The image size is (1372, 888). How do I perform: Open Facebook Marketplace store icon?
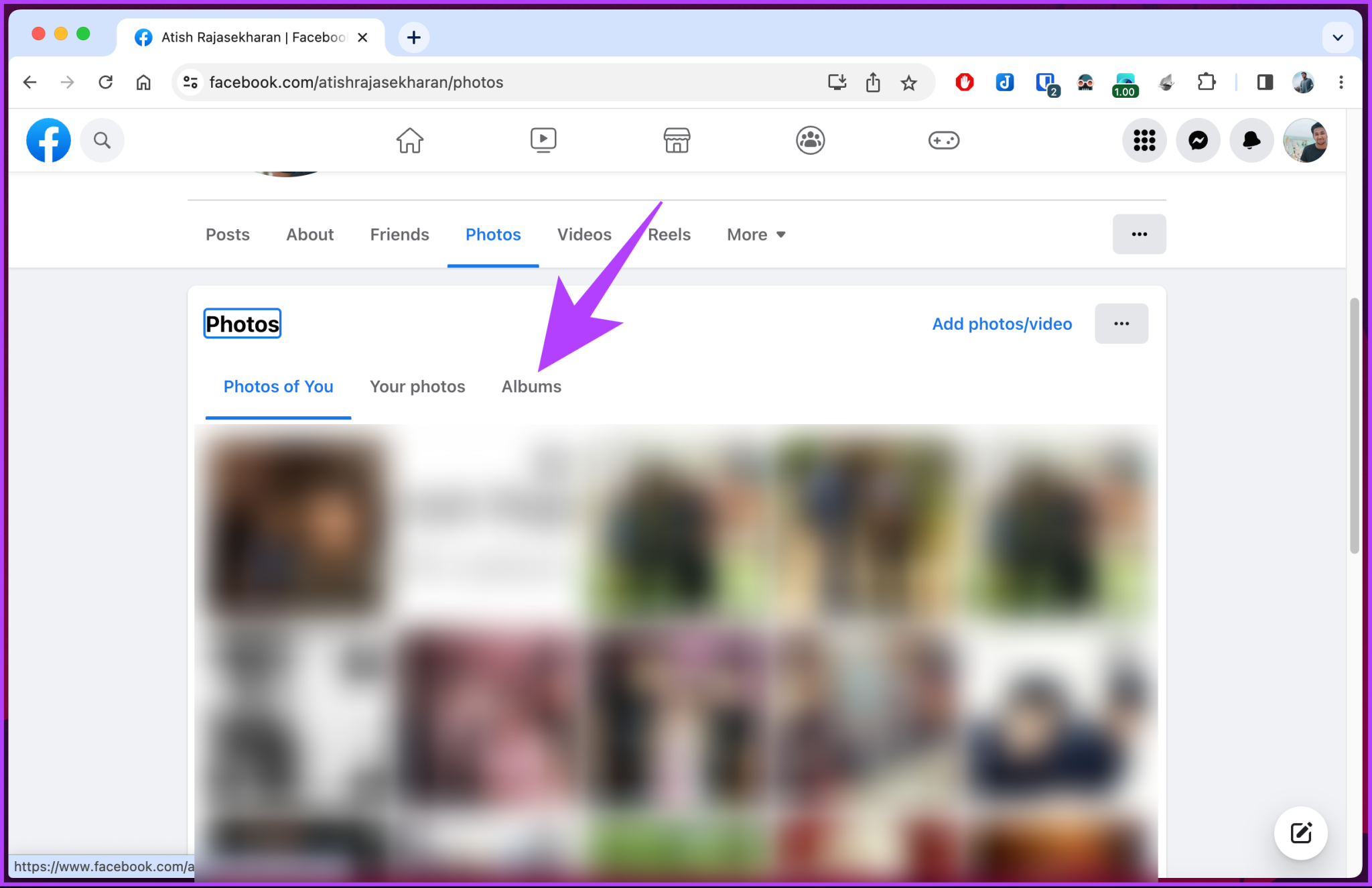point(677,140)
